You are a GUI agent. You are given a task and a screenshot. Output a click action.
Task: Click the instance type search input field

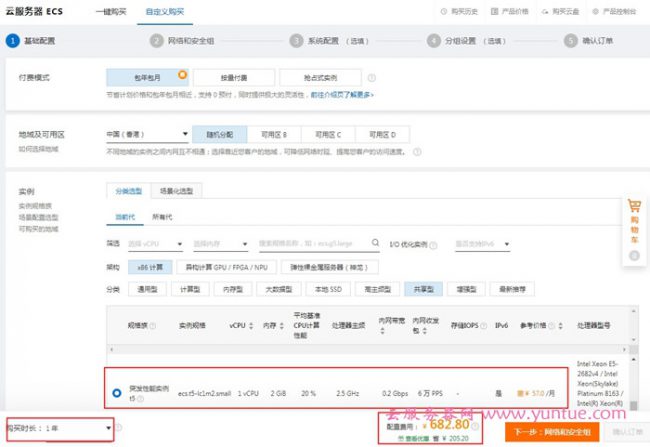pos(310,243)
